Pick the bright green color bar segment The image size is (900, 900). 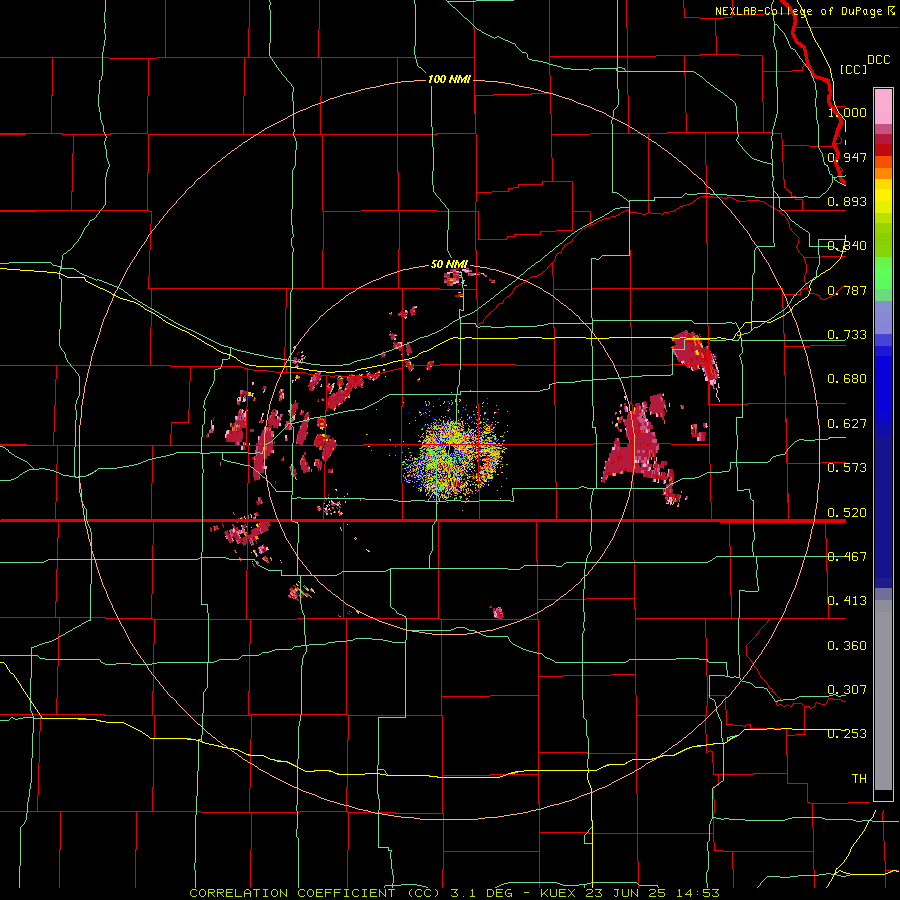(x=883, y=273)
